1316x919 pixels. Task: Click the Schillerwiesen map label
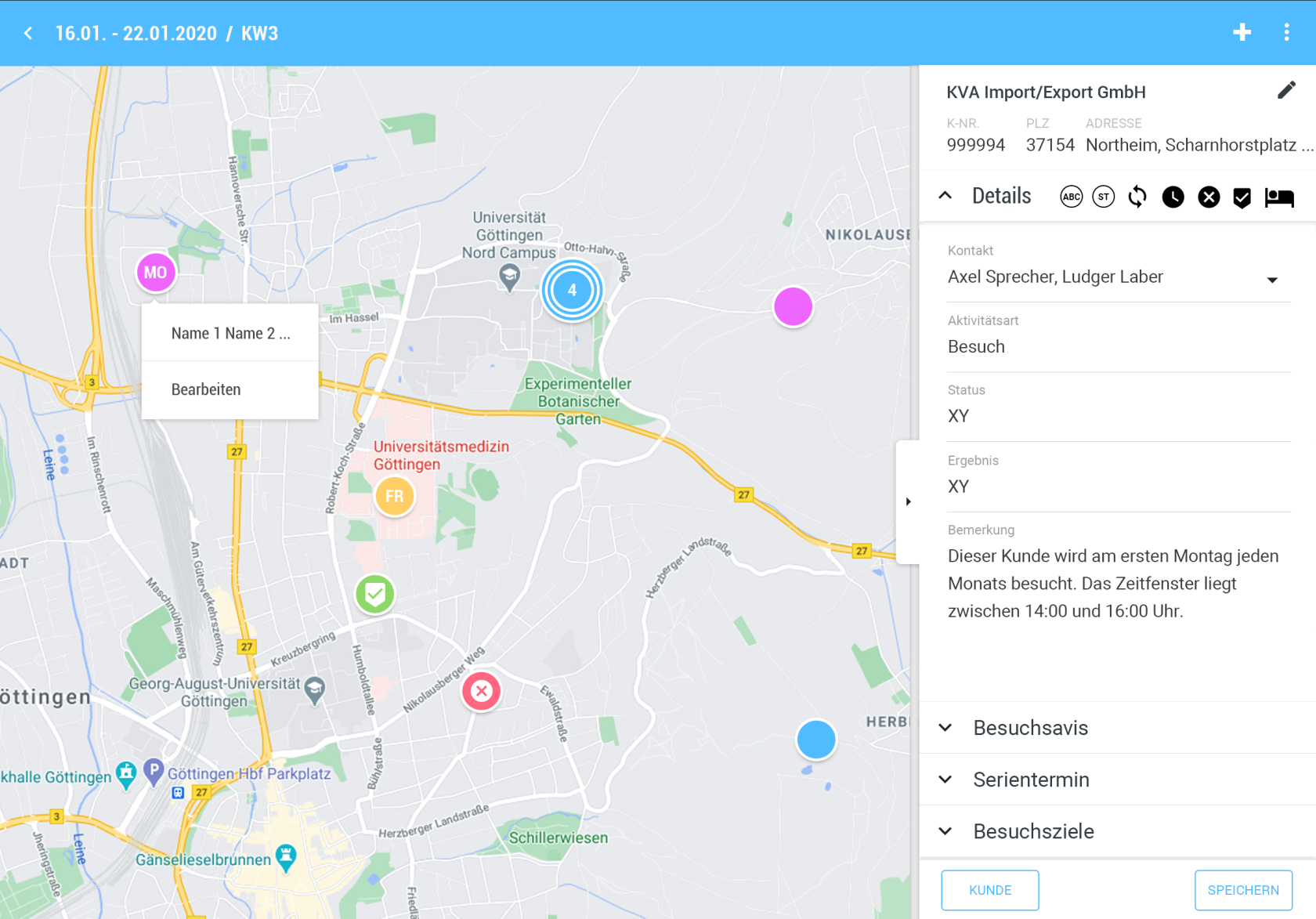559,838
